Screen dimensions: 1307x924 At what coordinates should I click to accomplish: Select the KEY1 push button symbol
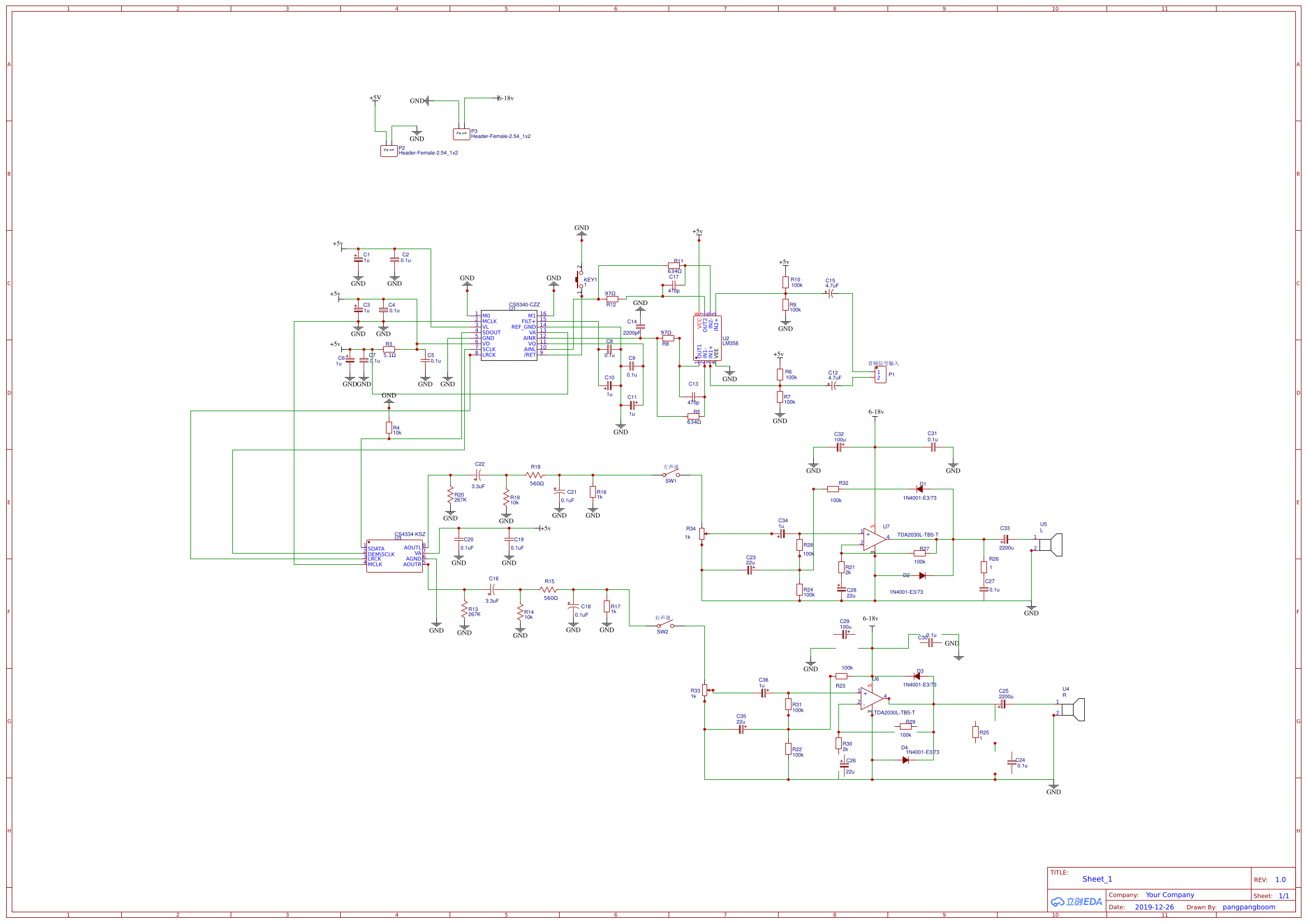click(580, 279)
